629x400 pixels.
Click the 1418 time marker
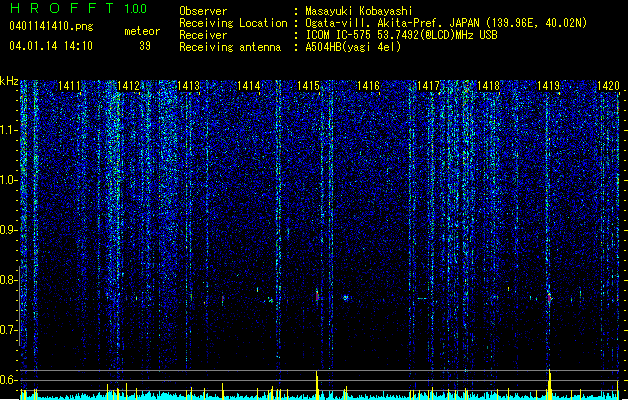point(488,85)
